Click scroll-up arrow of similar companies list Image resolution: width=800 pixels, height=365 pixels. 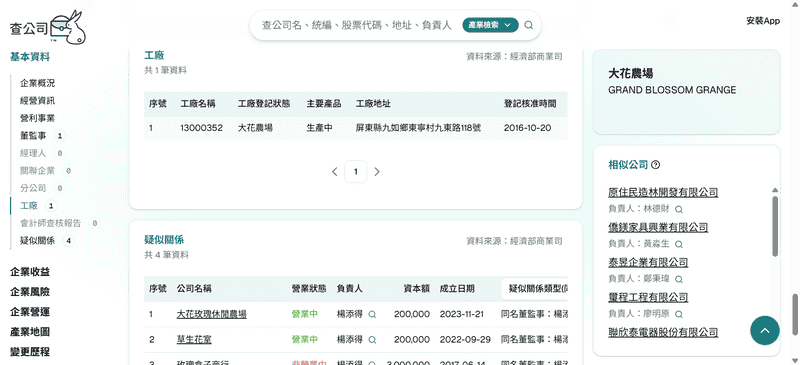pos(776,190)
